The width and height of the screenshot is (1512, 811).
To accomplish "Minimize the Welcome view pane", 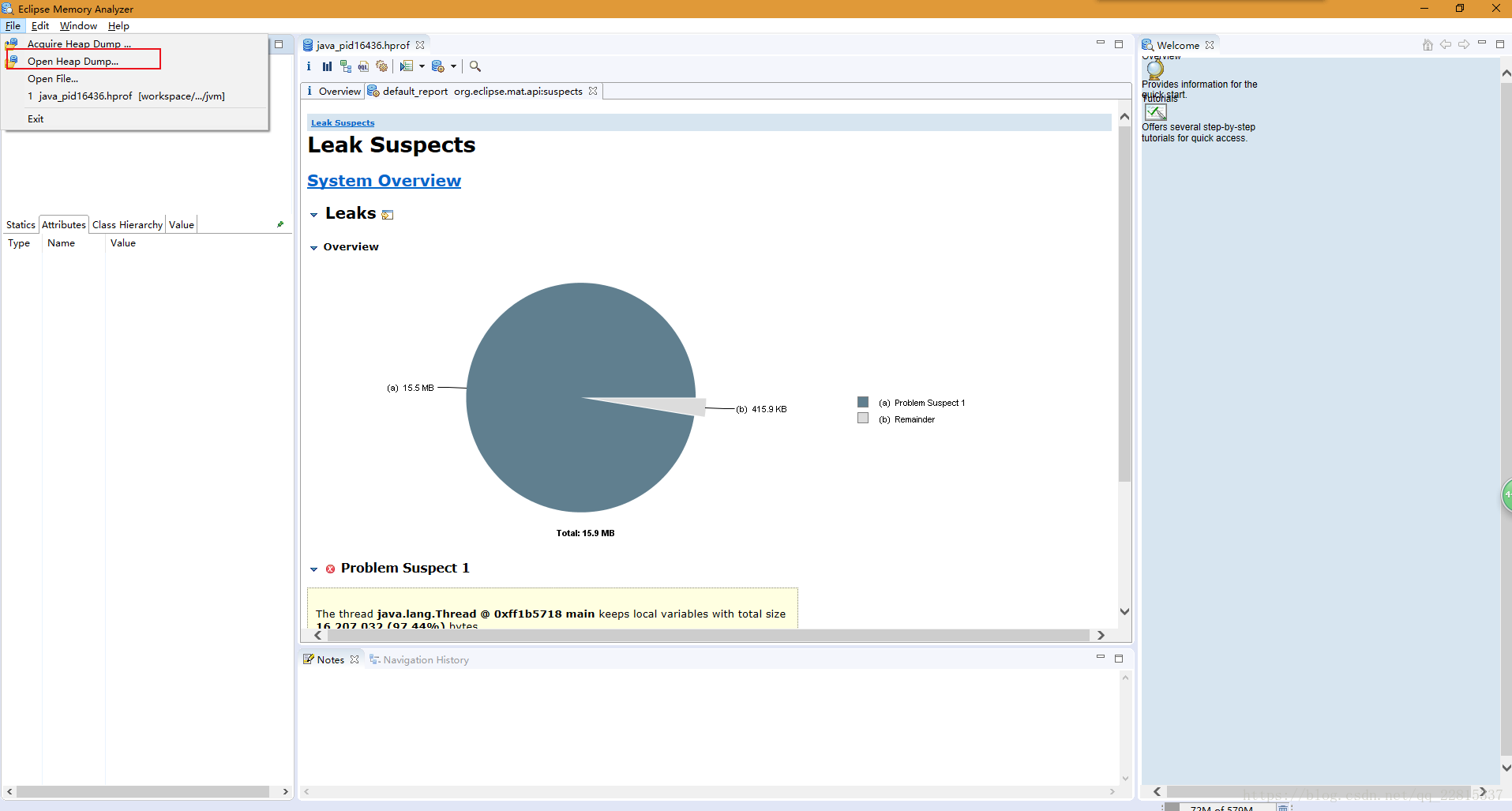I will tap(1482, 43).
